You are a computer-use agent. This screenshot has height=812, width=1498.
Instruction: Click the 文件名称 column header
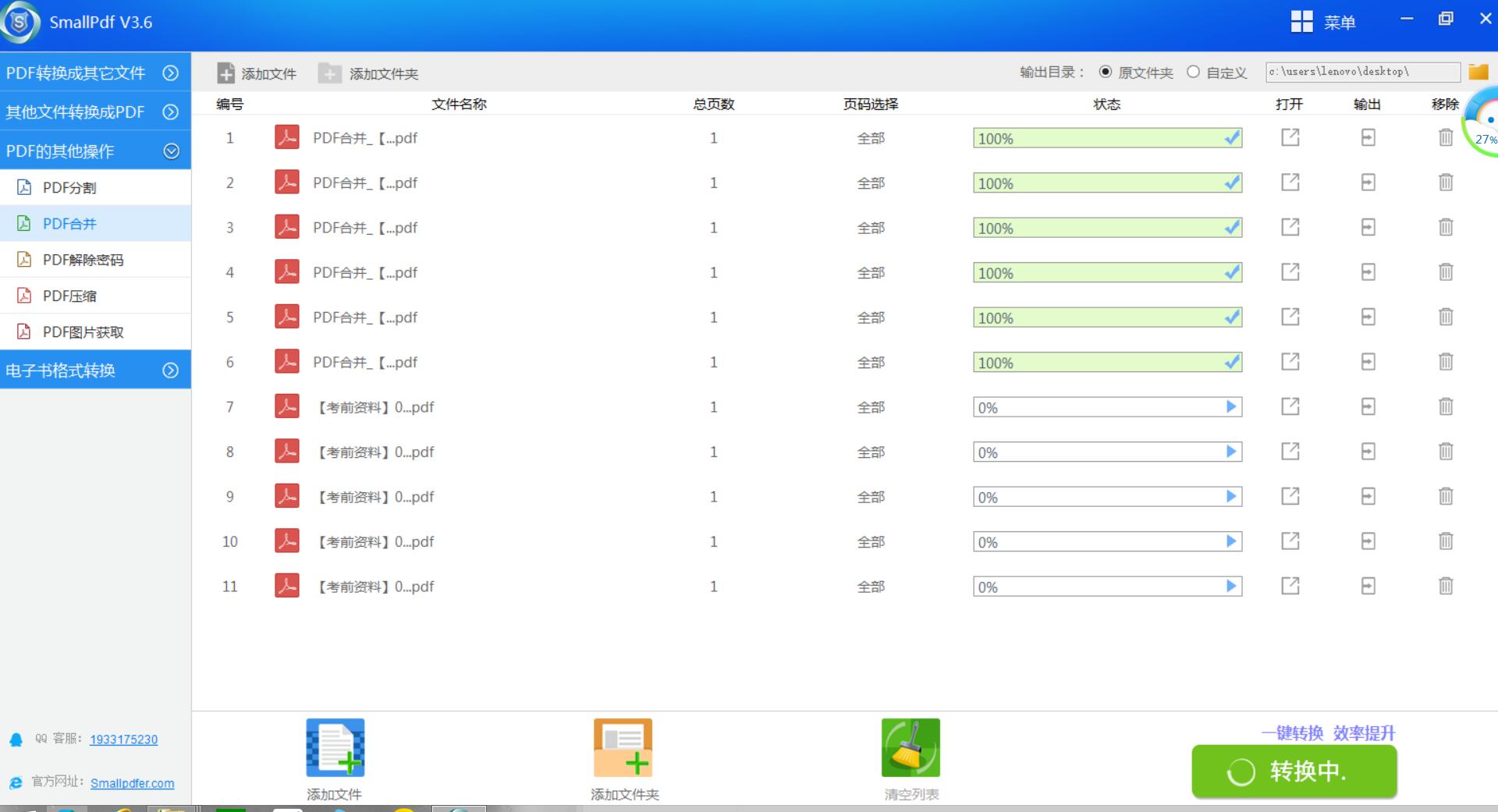click(459, 104)
